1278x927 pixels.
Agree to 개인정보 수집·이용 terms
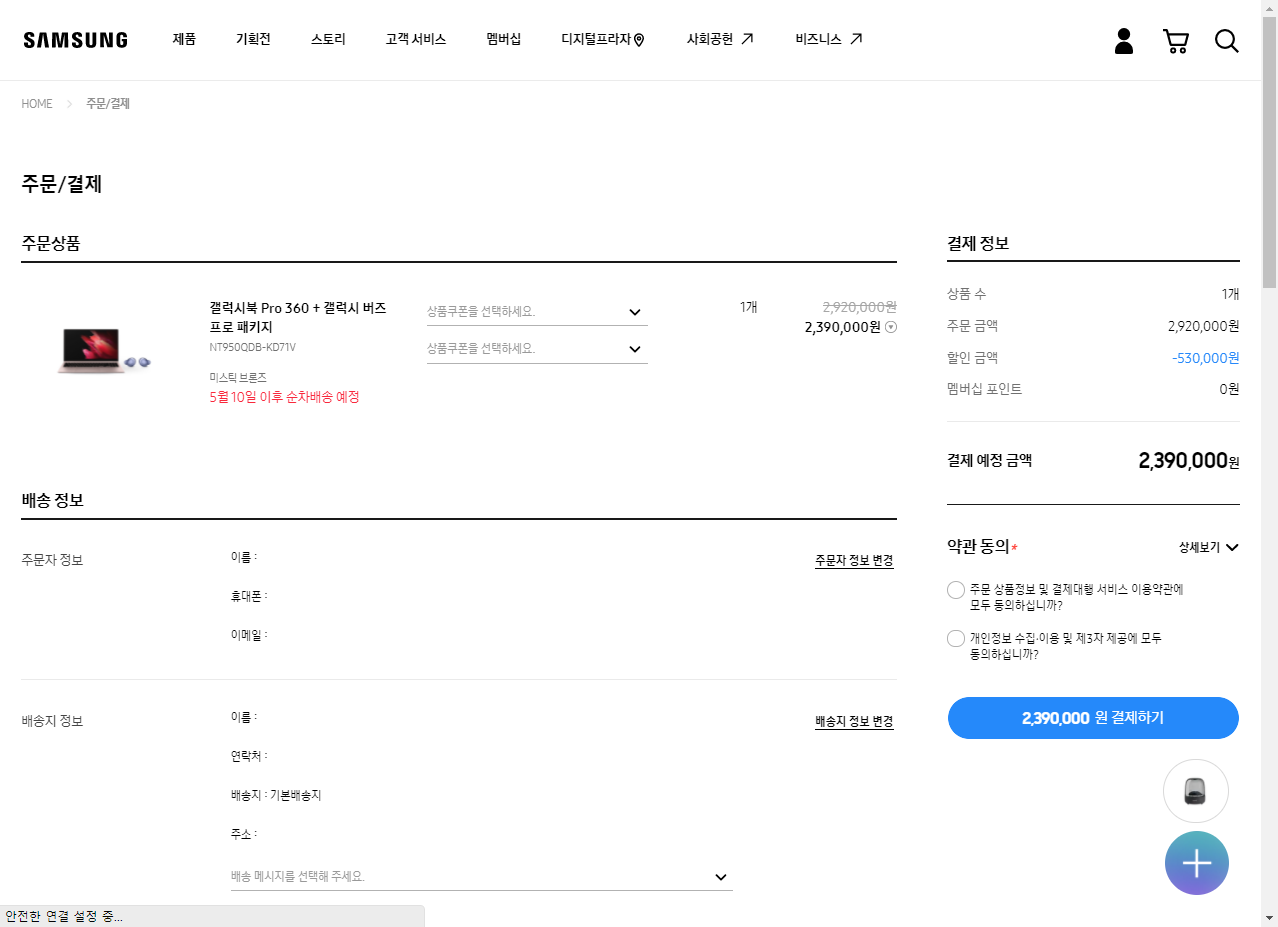(x=956, y=639)
